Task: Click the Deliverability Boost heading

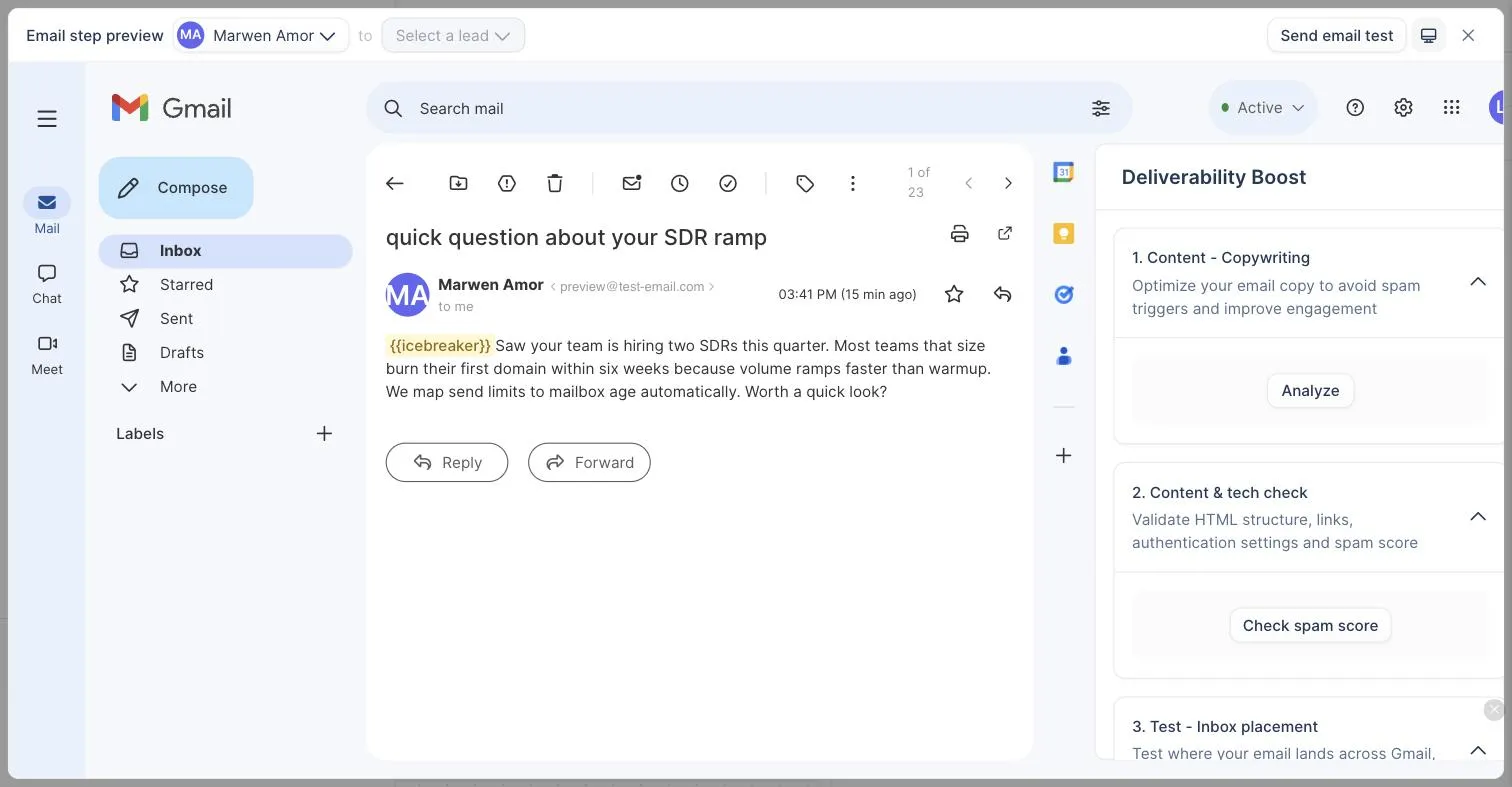Action: click(1214, 177)
